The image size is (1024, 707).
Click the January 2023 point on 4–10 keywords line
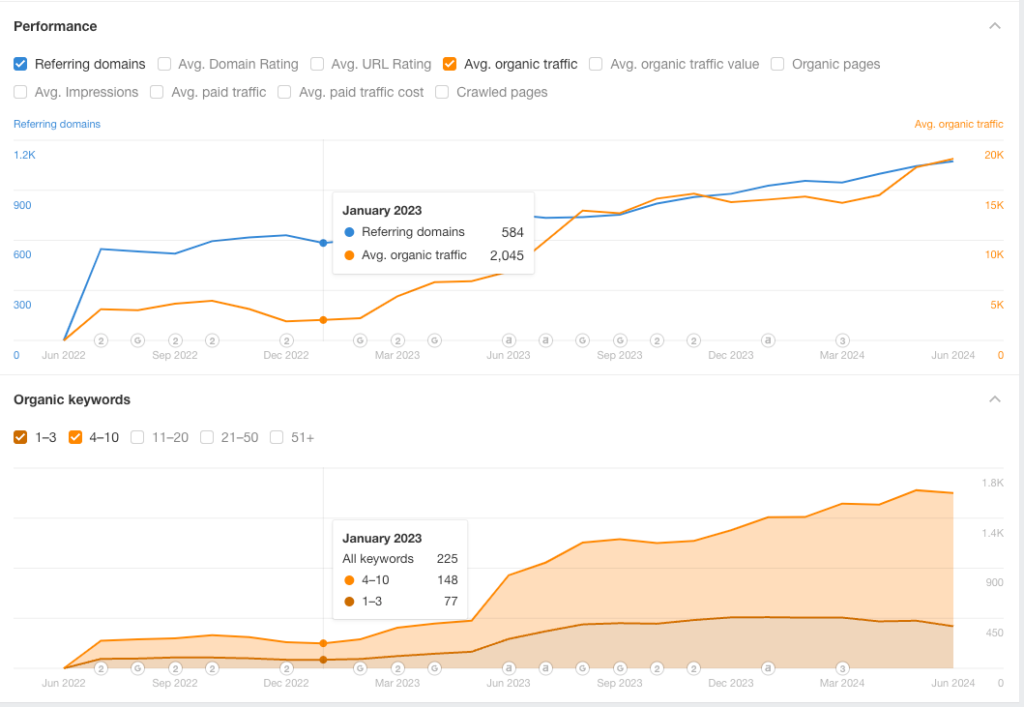click(323, 643)
